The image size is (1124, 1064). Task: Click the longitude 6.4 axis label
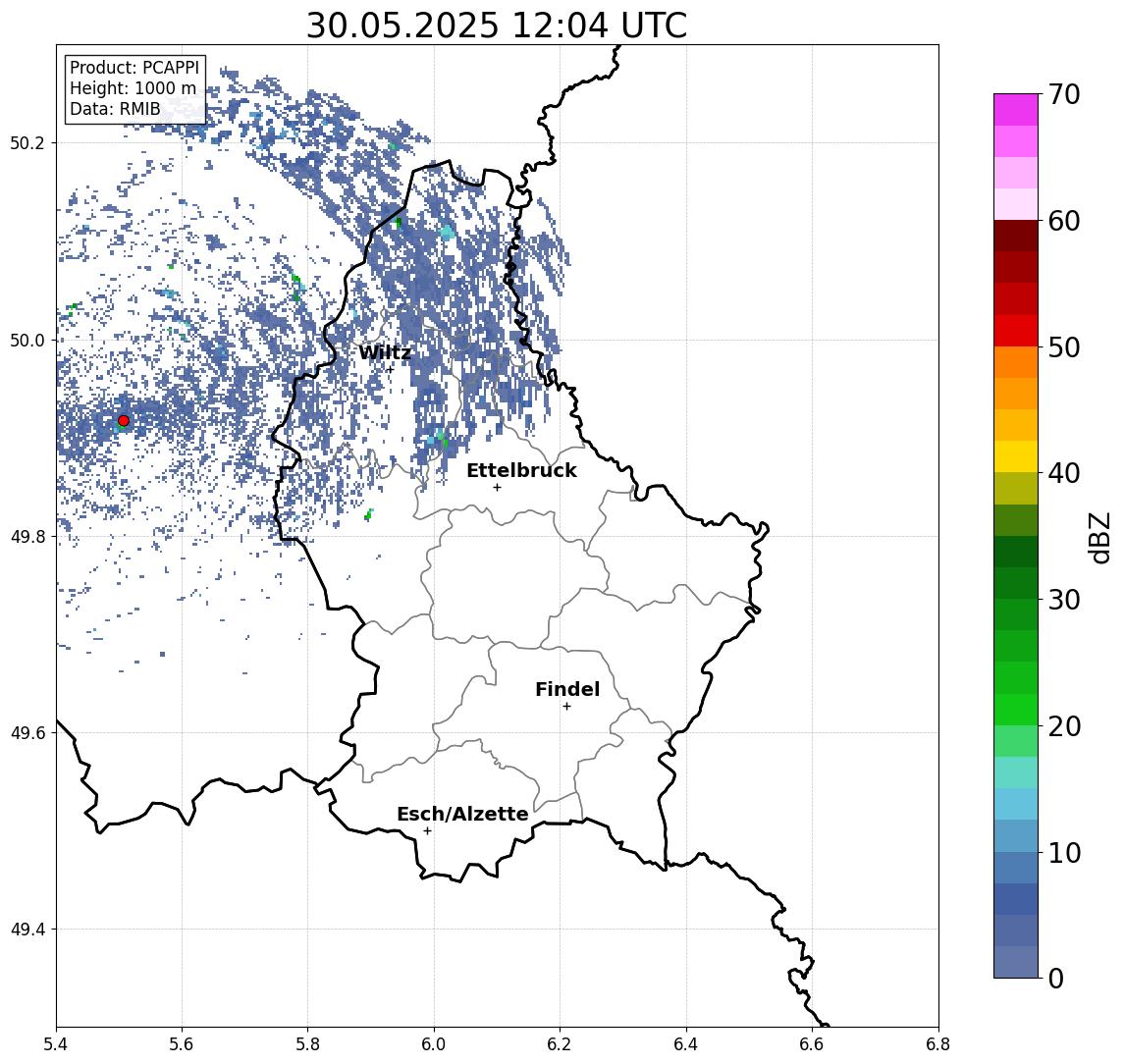[x=686, y=1044]
